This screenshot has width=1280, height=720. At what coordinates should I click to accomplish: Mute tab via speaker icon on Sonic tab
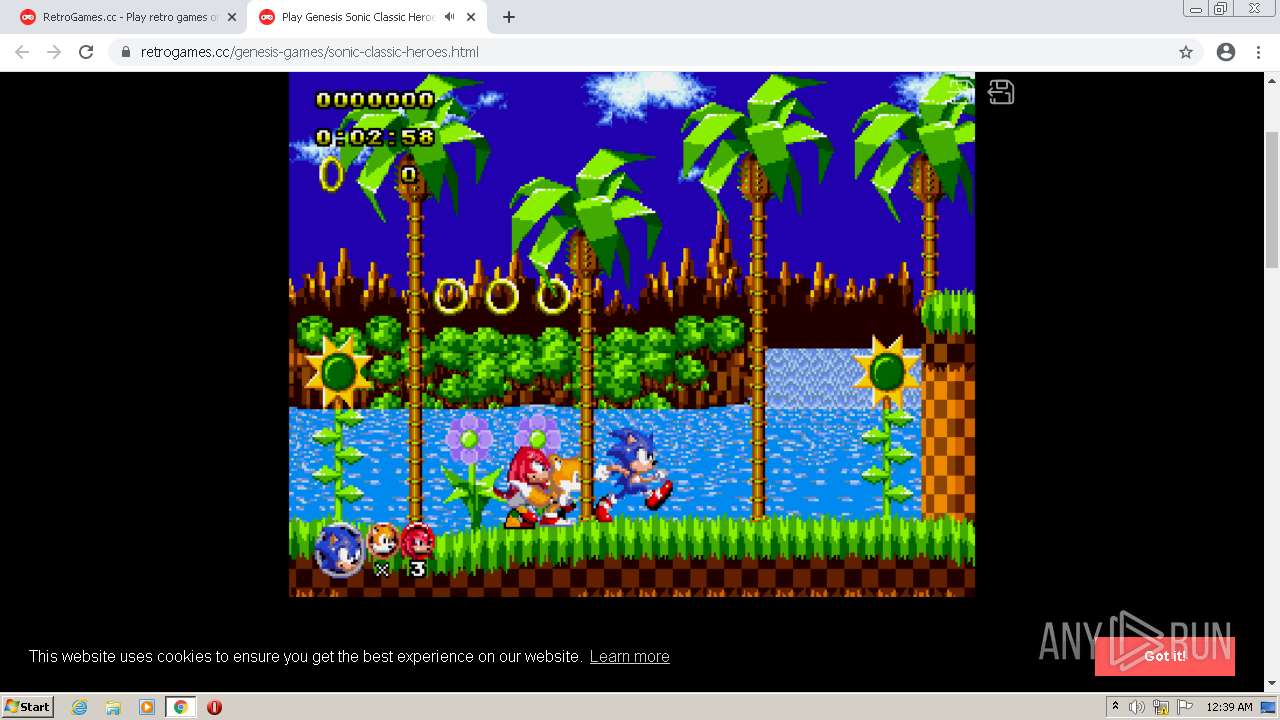click(450, 17)
